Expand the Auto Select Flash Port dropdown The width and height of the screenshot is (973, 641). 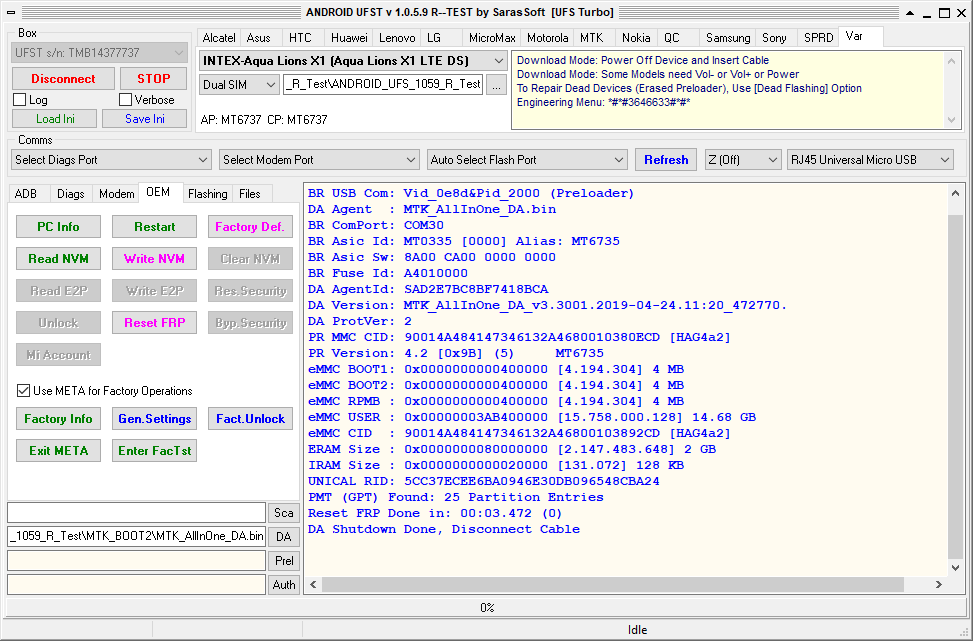coord(526,160)
